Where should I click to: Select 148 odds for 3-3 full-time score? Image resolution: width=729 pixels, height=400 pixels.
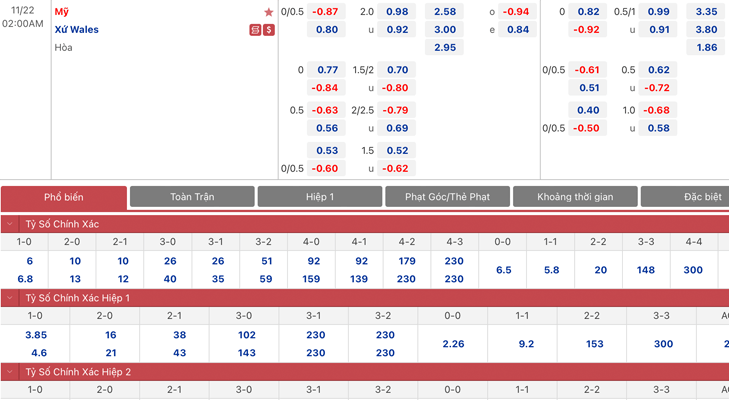pos(646,270)
